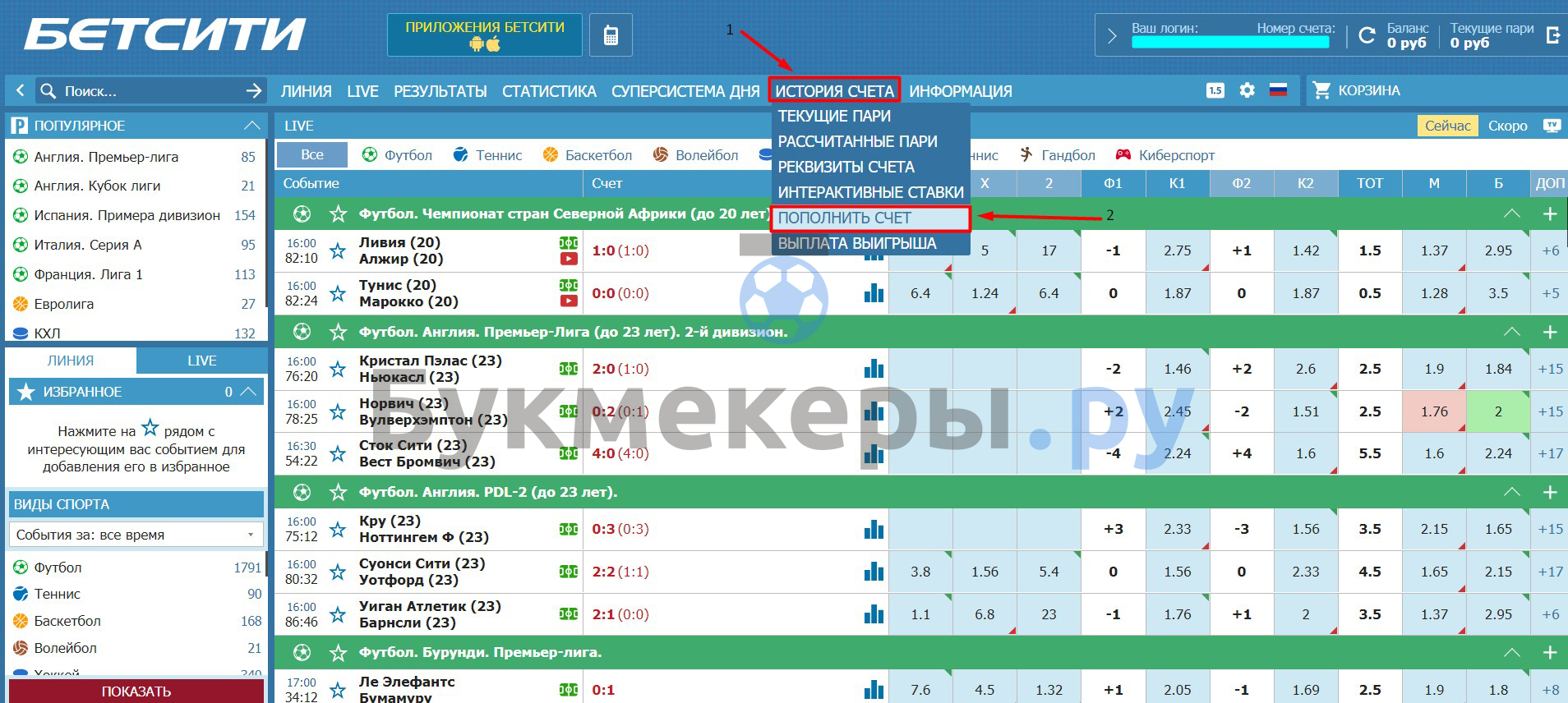Click the green 2 odds cell for Норвич match

(x=1498, y=411)
